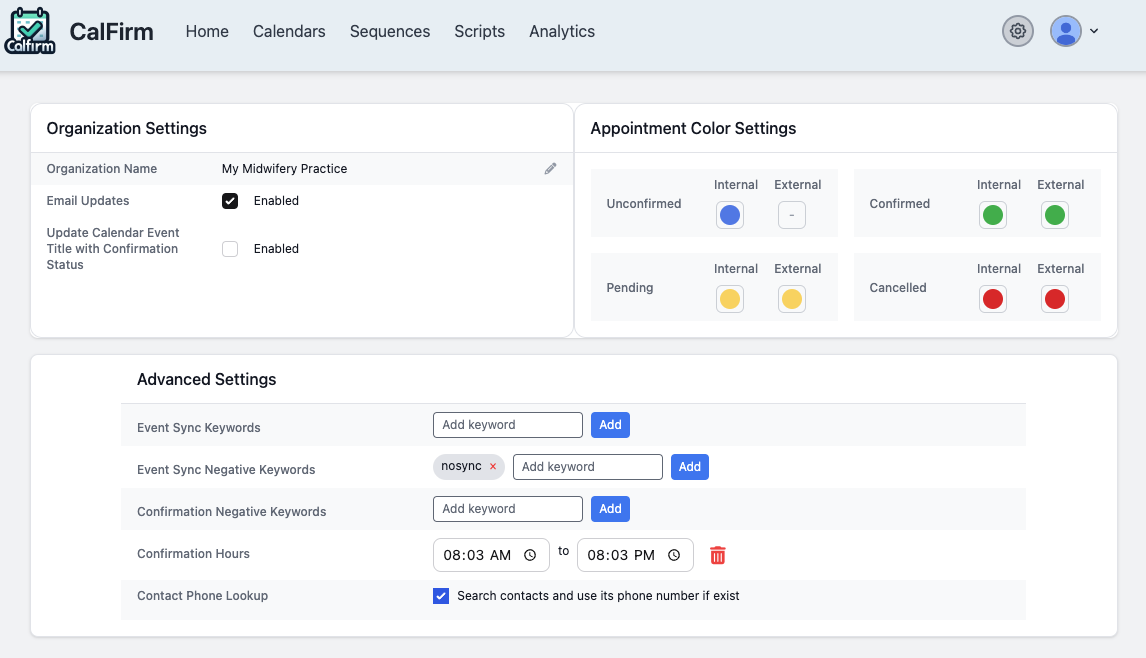Click the CalFirm brand name
1146x658 pixels.
point(111,31)
